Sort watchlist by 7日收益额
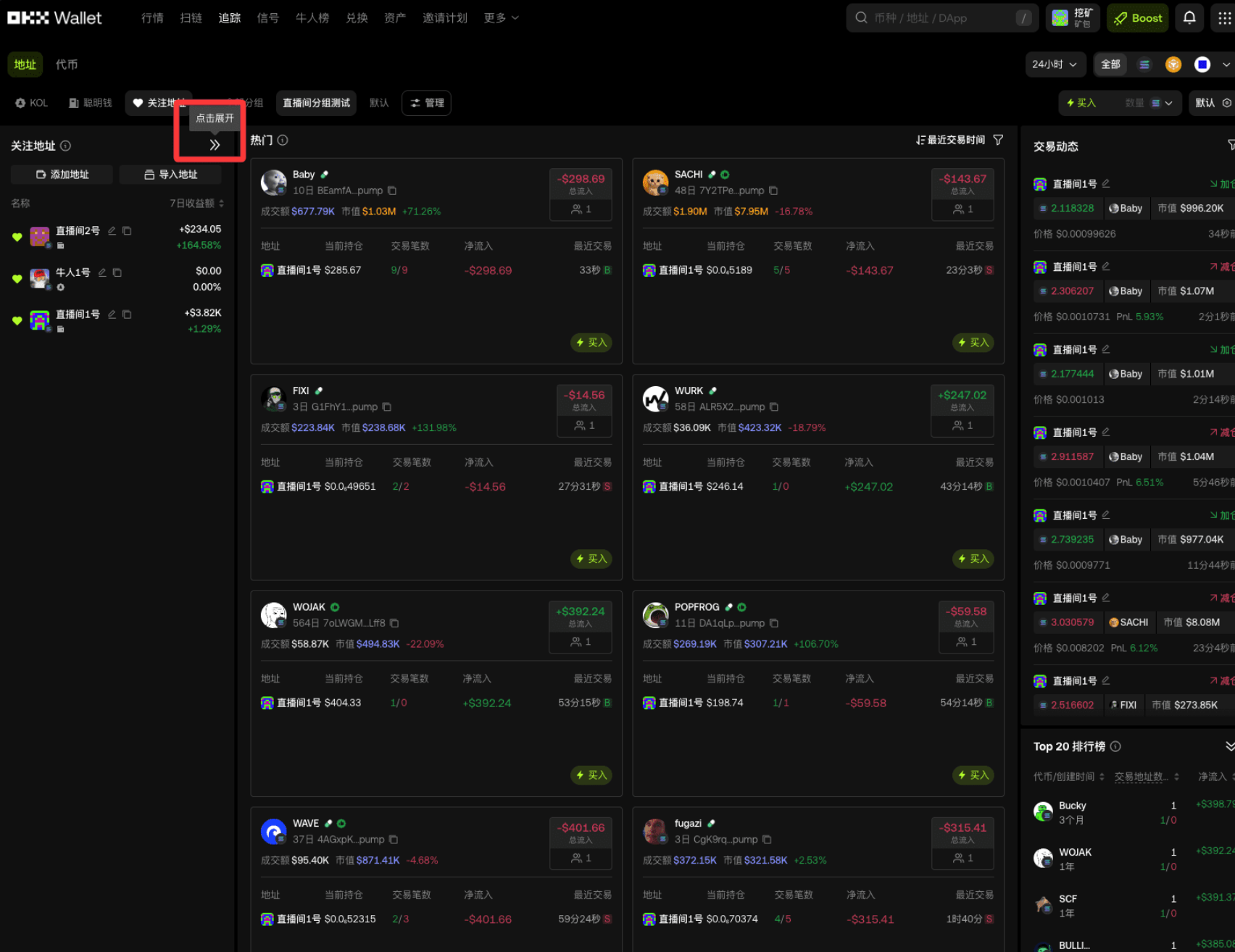 197,204
